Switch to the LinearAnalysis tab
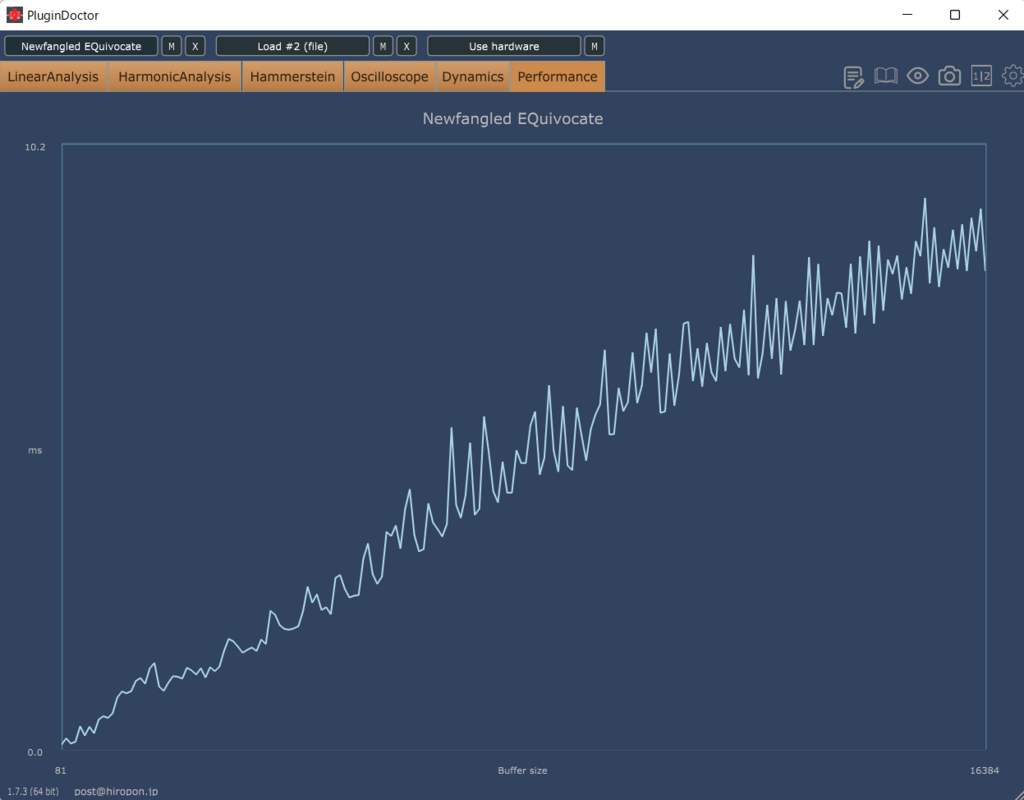 pyautogui.click(x=54, y=76)
